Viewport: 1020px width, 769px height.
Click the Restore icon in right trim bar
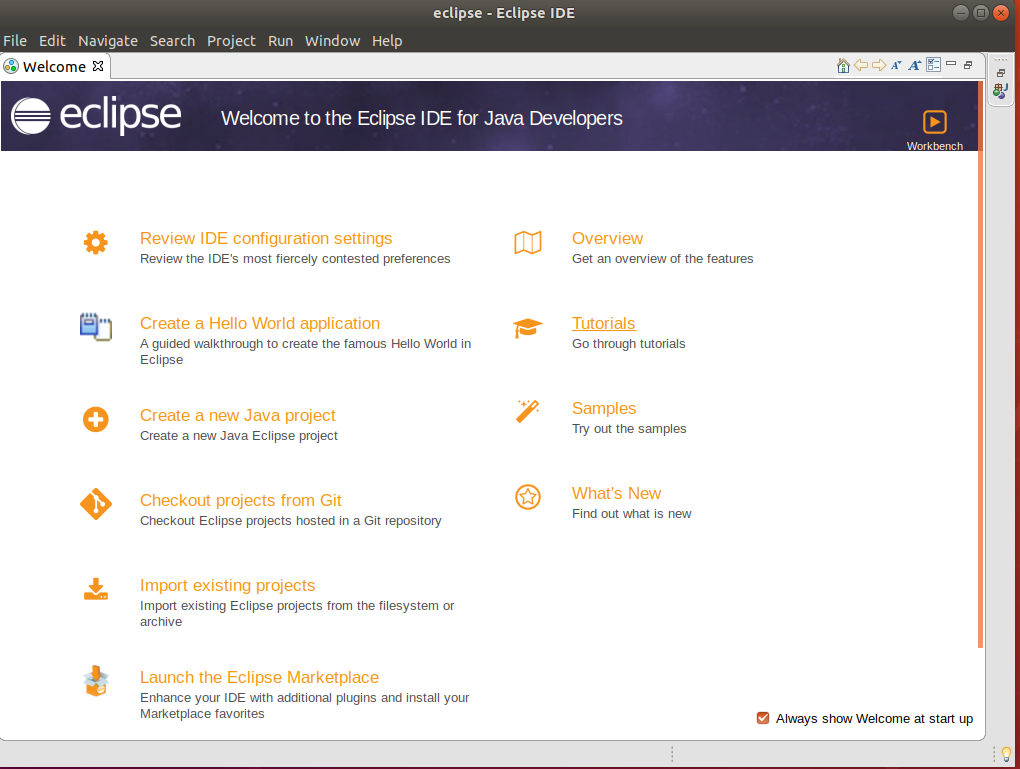pos(1000,73)
